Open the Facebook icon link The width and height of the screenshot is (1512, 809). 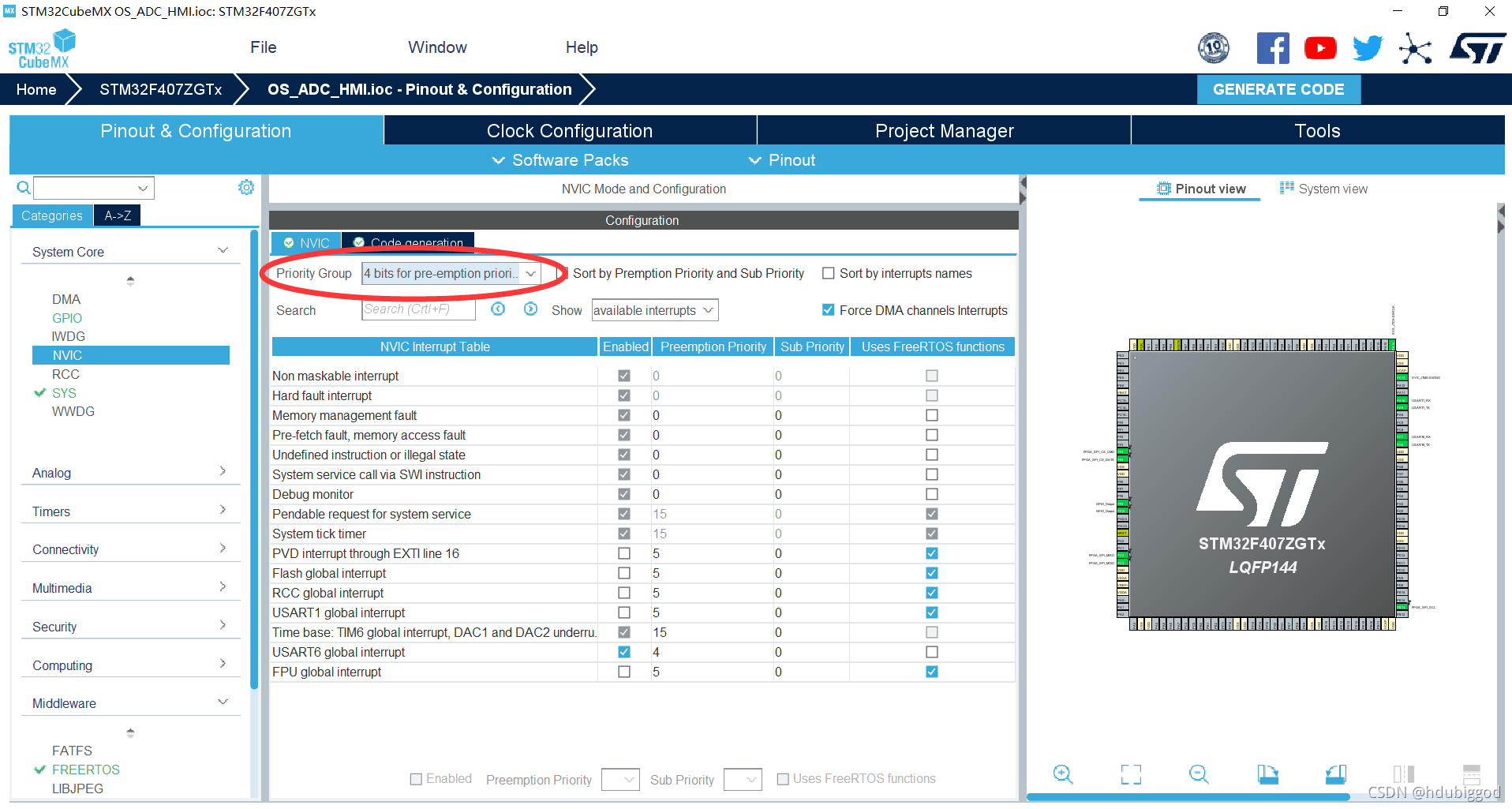point(1273,48)
